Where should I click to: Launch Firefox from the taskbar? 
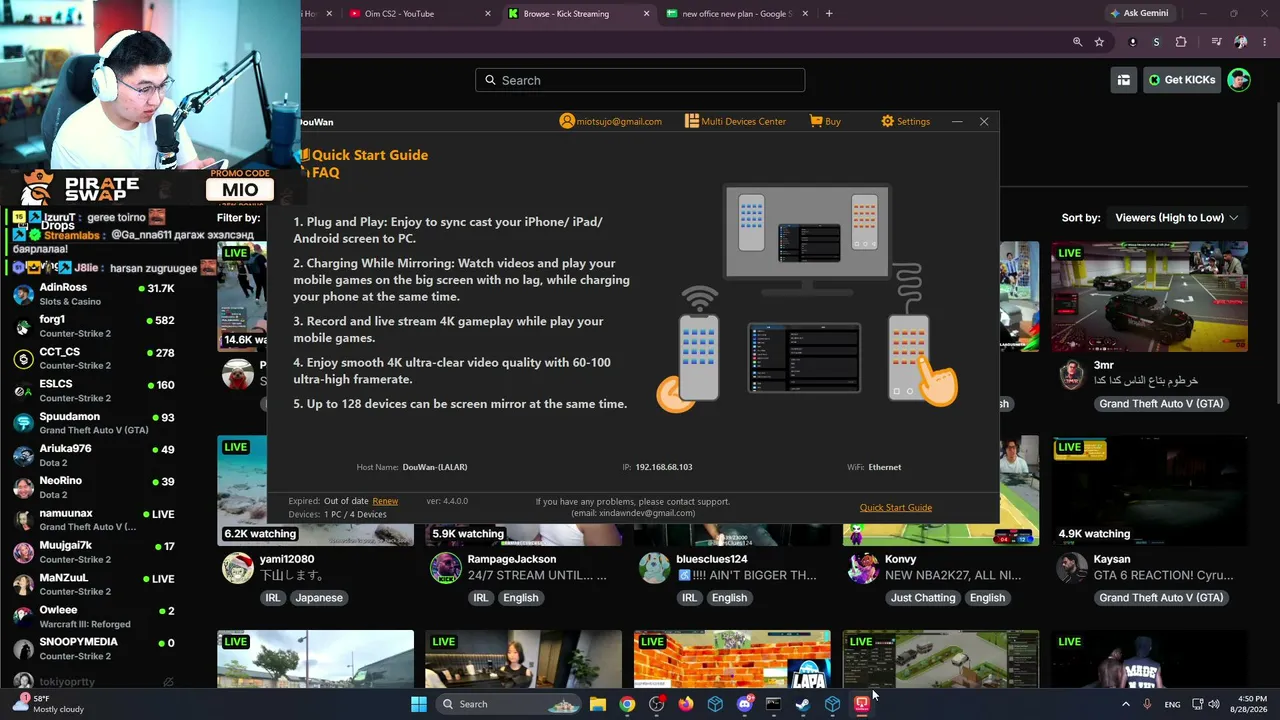(686, 704)
